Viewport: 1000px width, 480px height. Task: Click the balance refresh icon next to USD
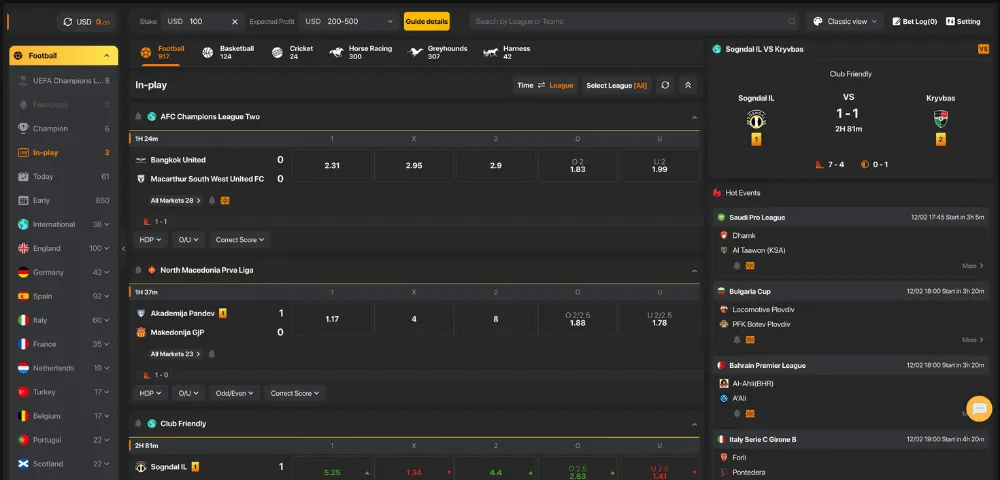click(x=67, y=21)
